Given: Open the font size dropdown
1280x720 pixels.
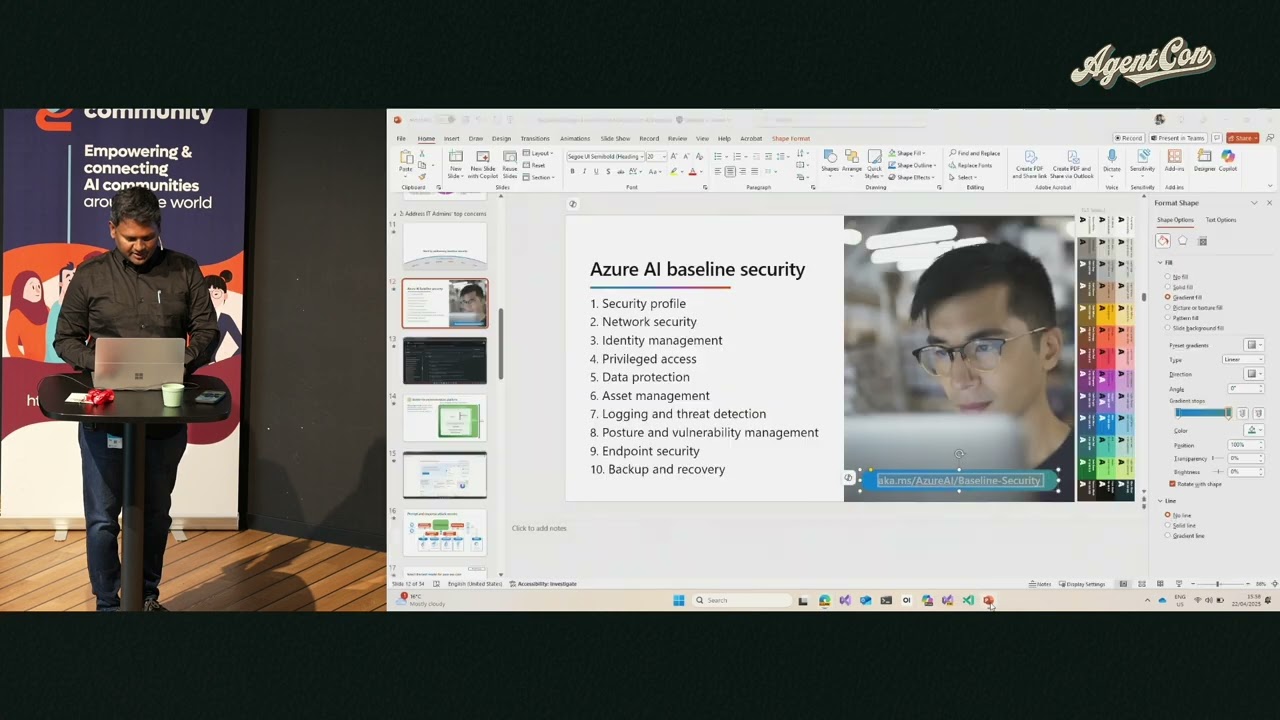Looking at the screenshot, I should click(663, 157).
